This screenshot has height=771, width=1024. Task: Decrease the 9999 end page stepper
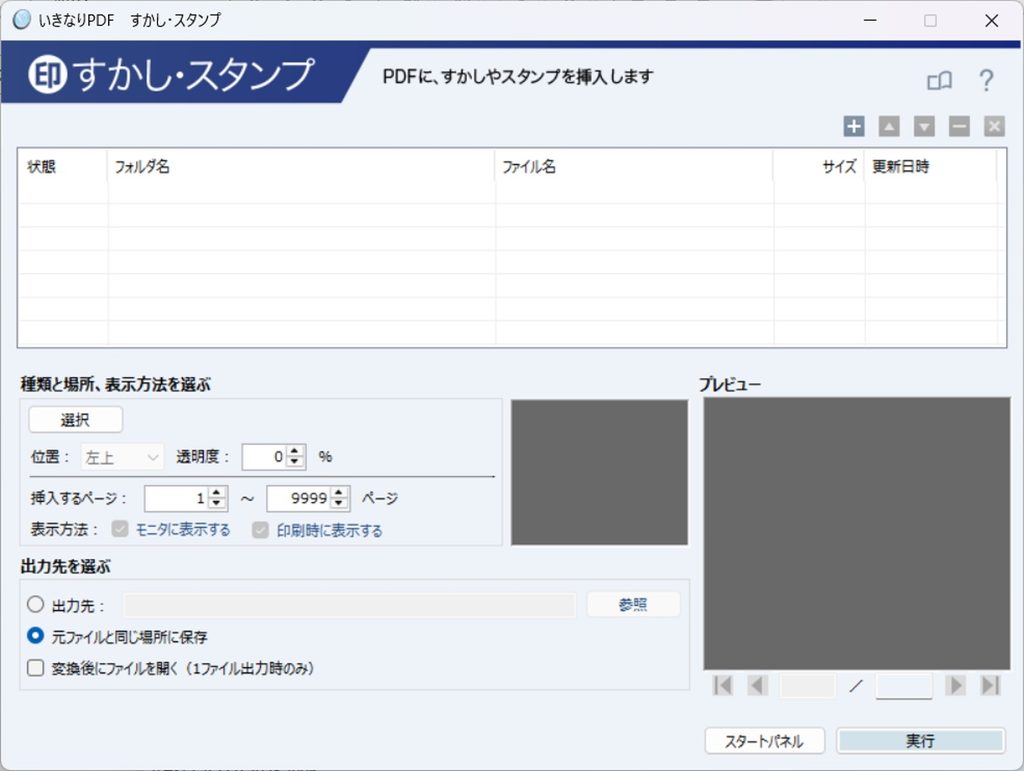click(x=338, y=503)
